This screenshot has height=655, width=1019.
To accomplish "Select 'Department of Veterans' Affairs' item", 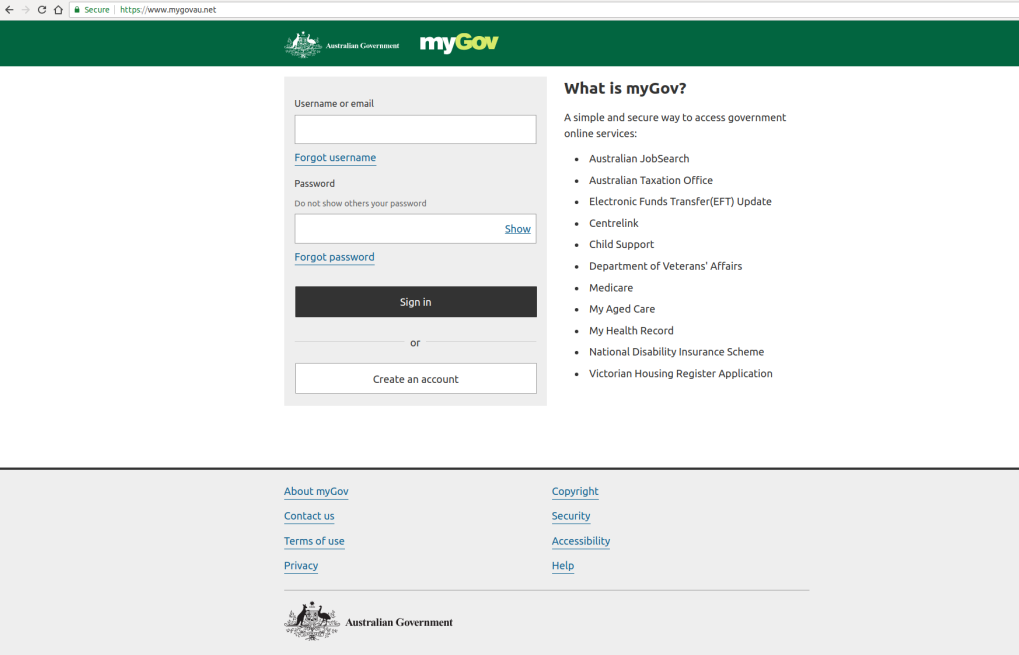I will tap(665, 266).
